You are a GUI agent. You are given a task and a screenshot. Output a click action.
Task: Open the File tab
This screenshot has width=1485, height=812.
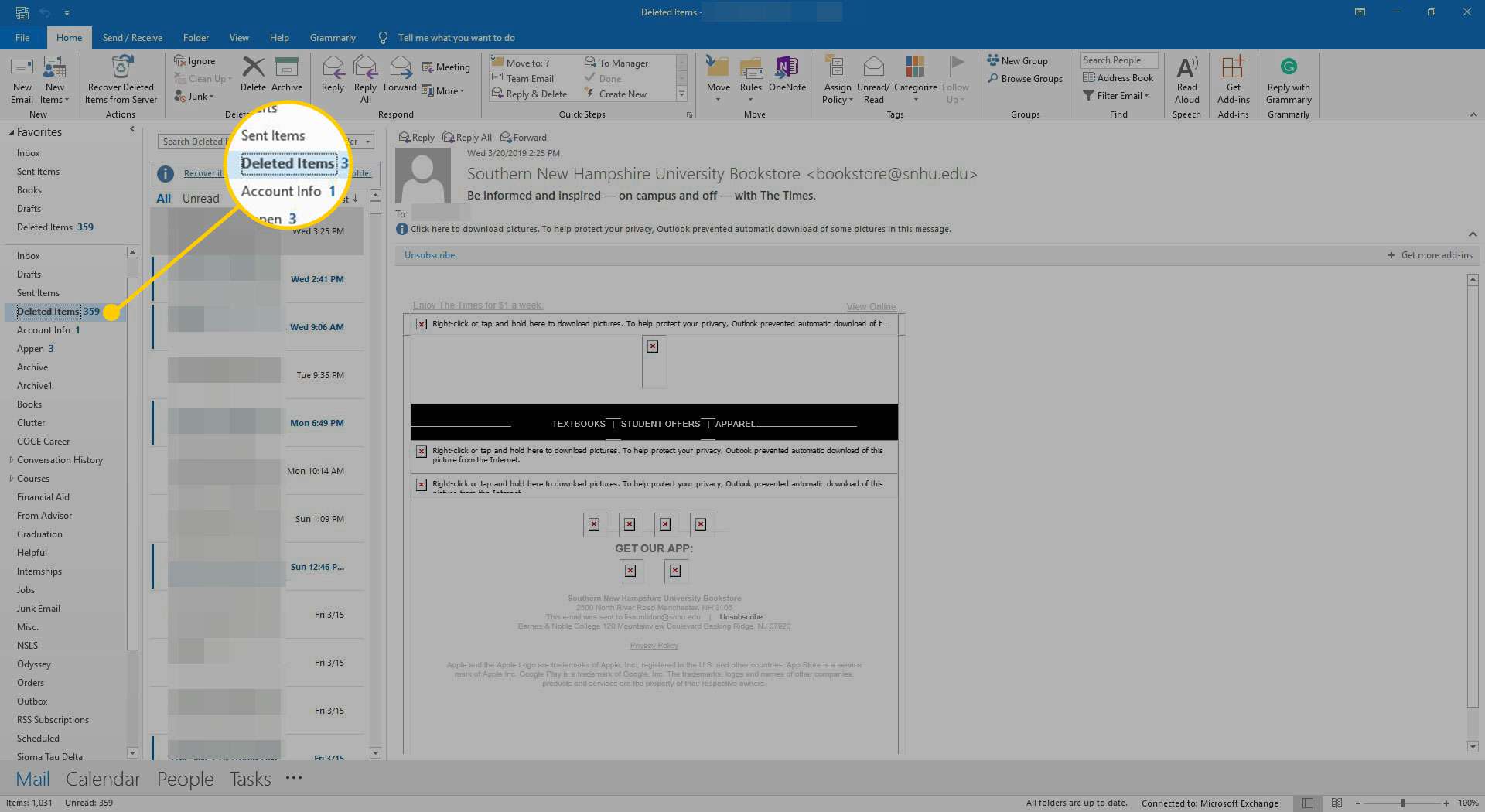tap(22, 37)
